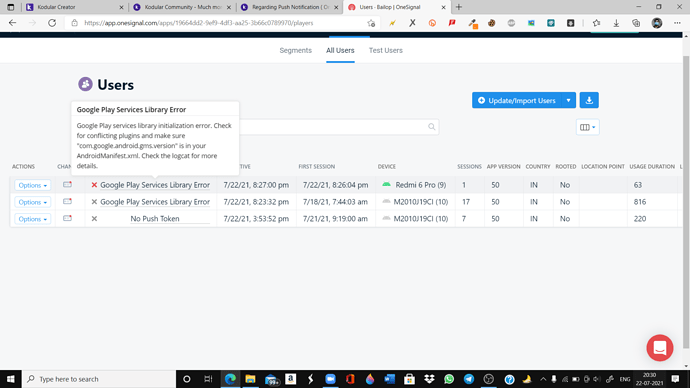The width and height of the screenshot is (690, 388).
Task: Select the All Users tab
Action: click(x=340, y=50)
